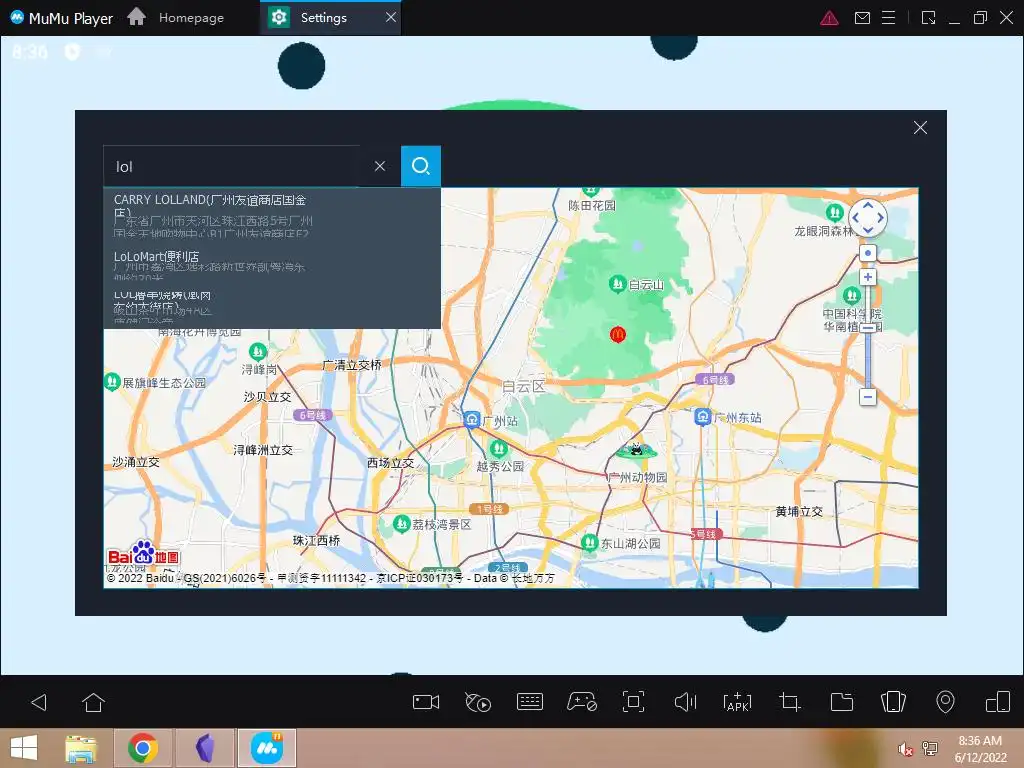Switch to the Homepage tab
Viewport: 1024px width, 768px height.
coord(176,18)
